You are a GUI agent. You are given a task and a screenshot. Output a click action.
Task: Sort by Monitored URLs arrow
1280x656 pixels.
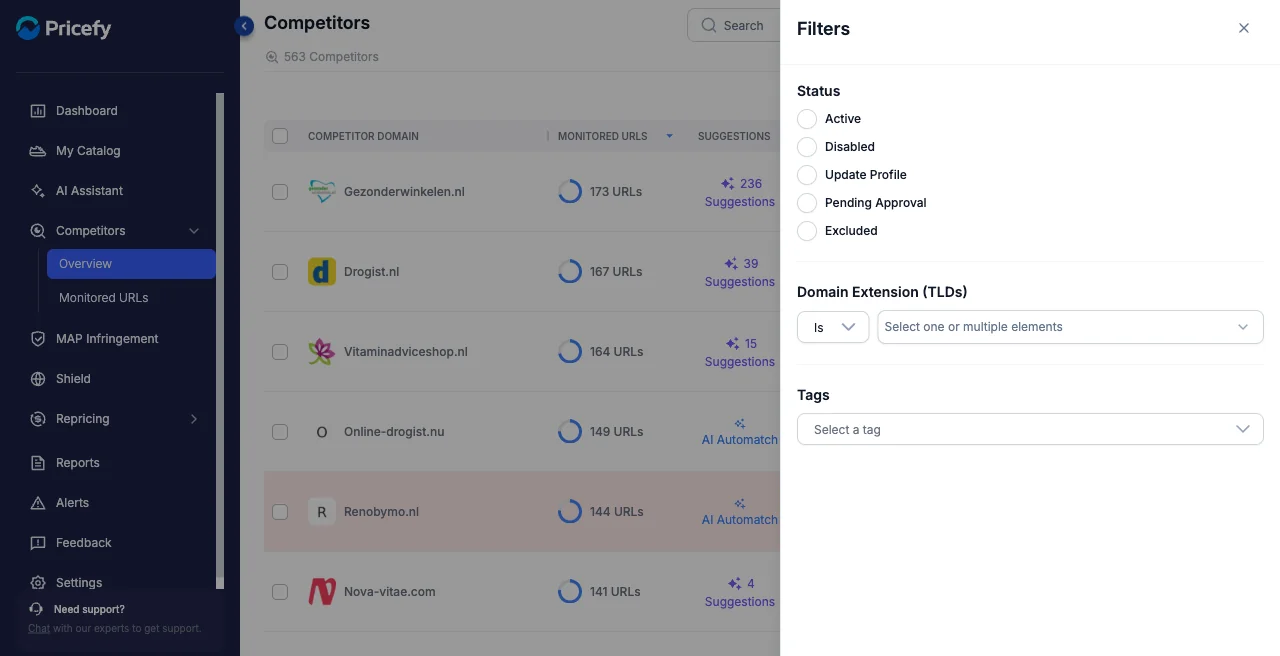coord(669,136)
